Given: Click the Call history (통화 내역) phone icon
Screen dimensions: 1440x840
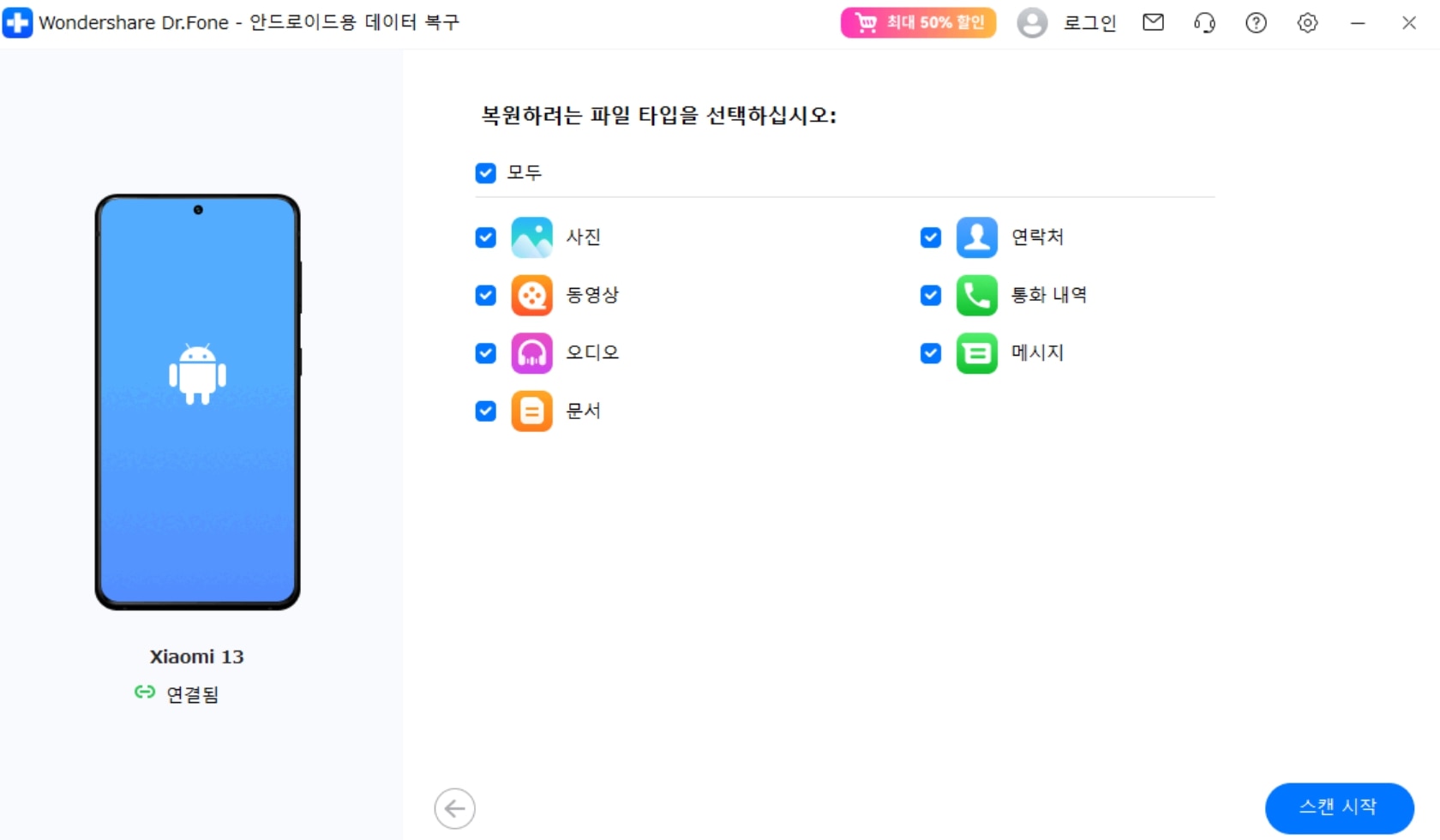Looking at the screenshot, I should 976,296.
